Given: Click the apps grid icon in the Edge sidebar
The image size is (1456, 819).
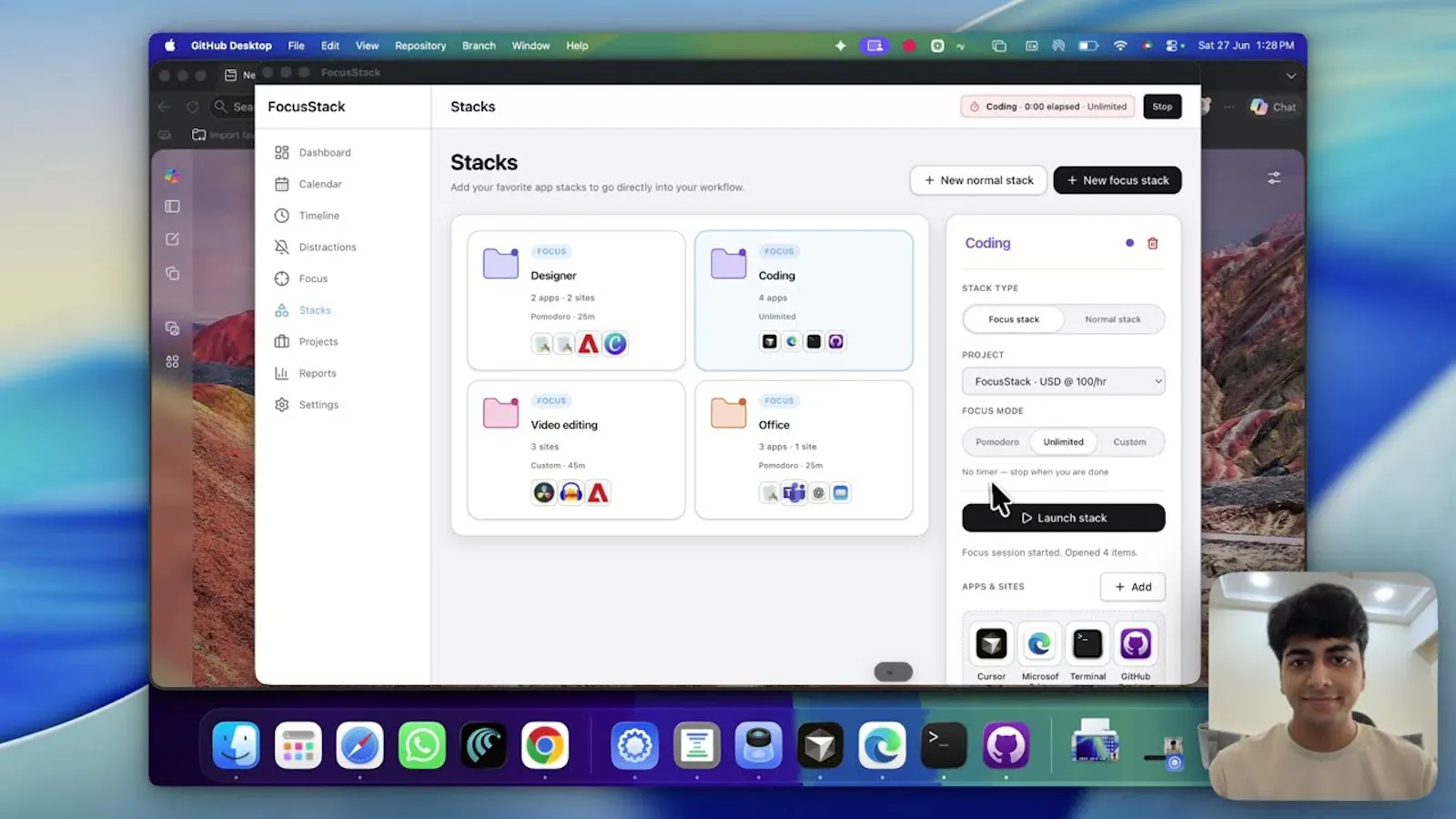Looking at the screenshot, I should pyautogui.click(x=172, y=361).
